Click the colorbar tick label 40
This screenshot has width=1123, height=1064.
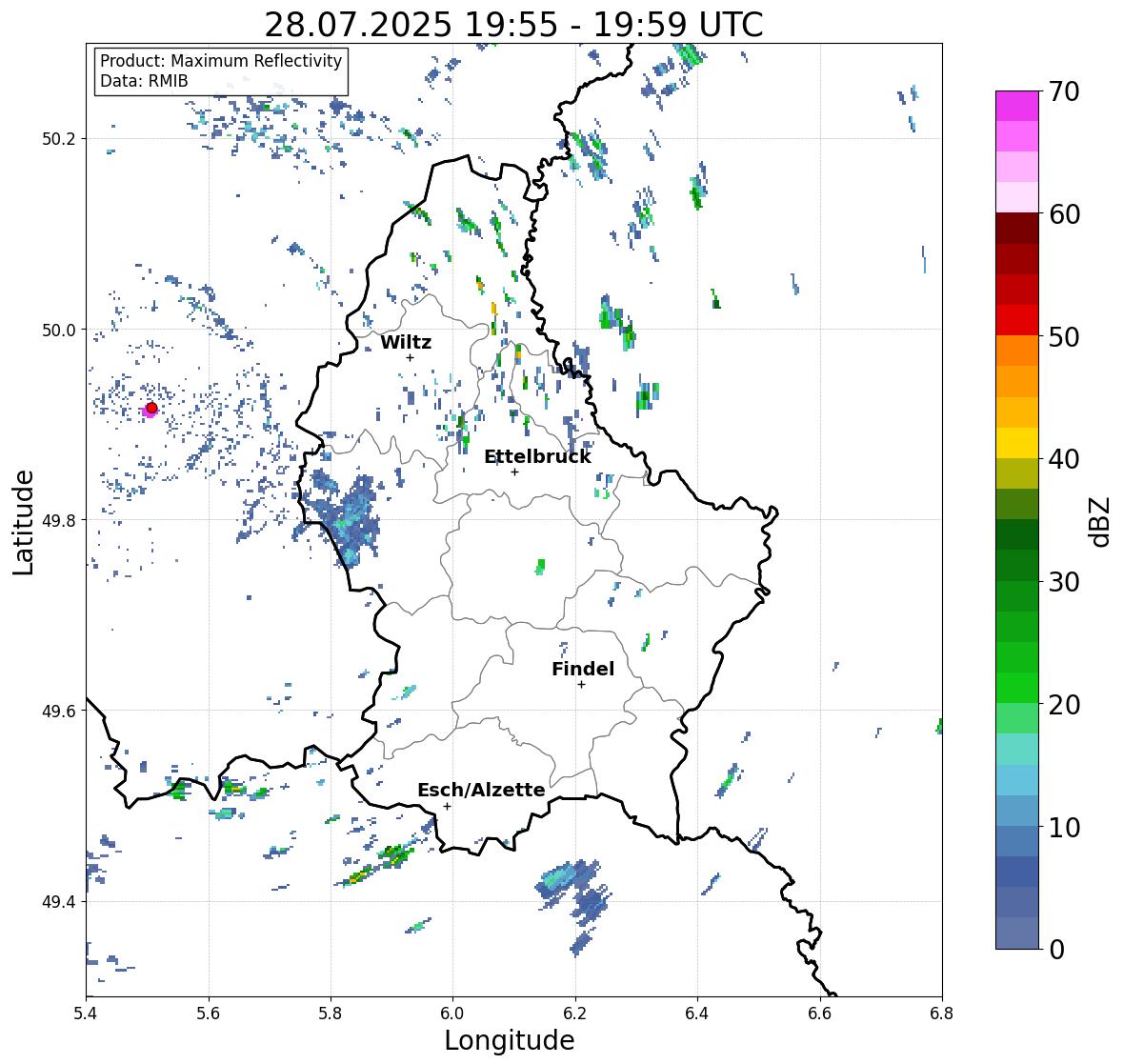tap(1064, 459)
